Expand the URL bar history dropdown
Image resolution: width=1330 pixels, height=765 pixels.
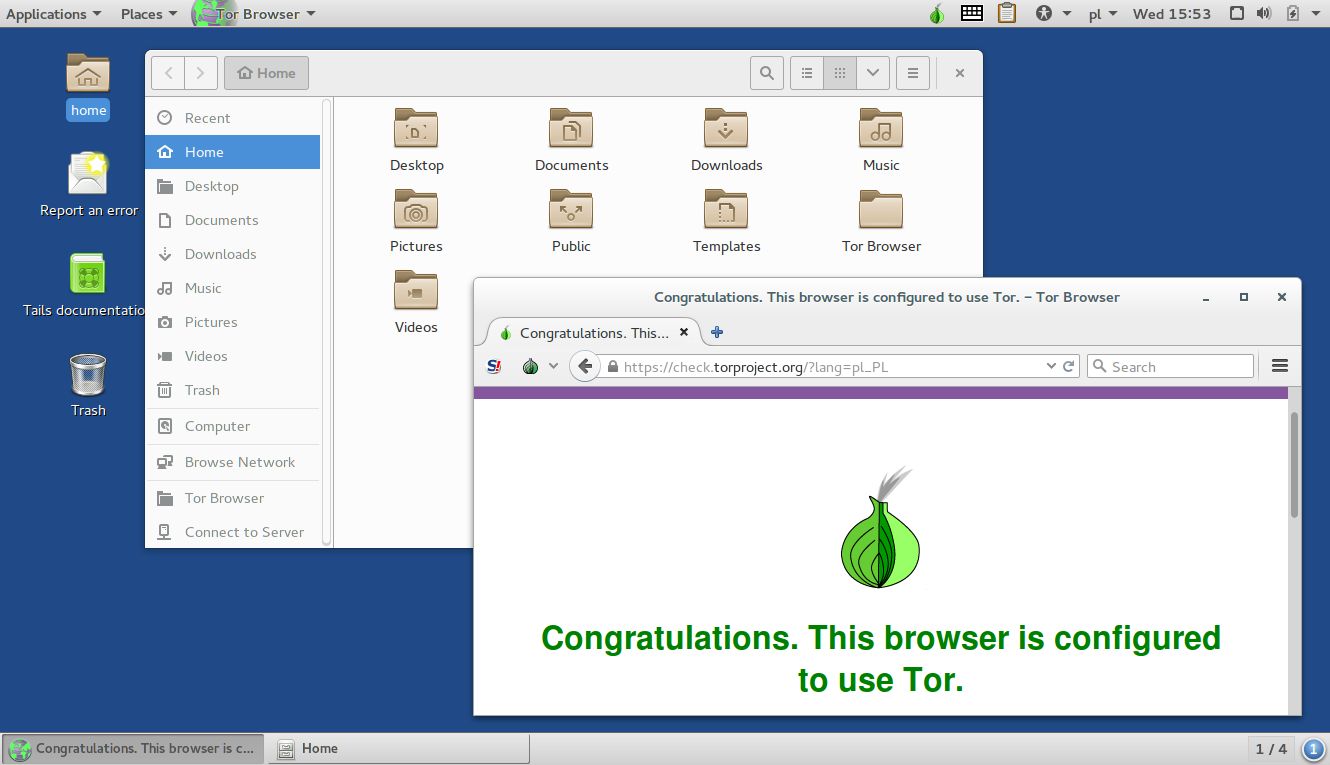tap(1051, 366)
